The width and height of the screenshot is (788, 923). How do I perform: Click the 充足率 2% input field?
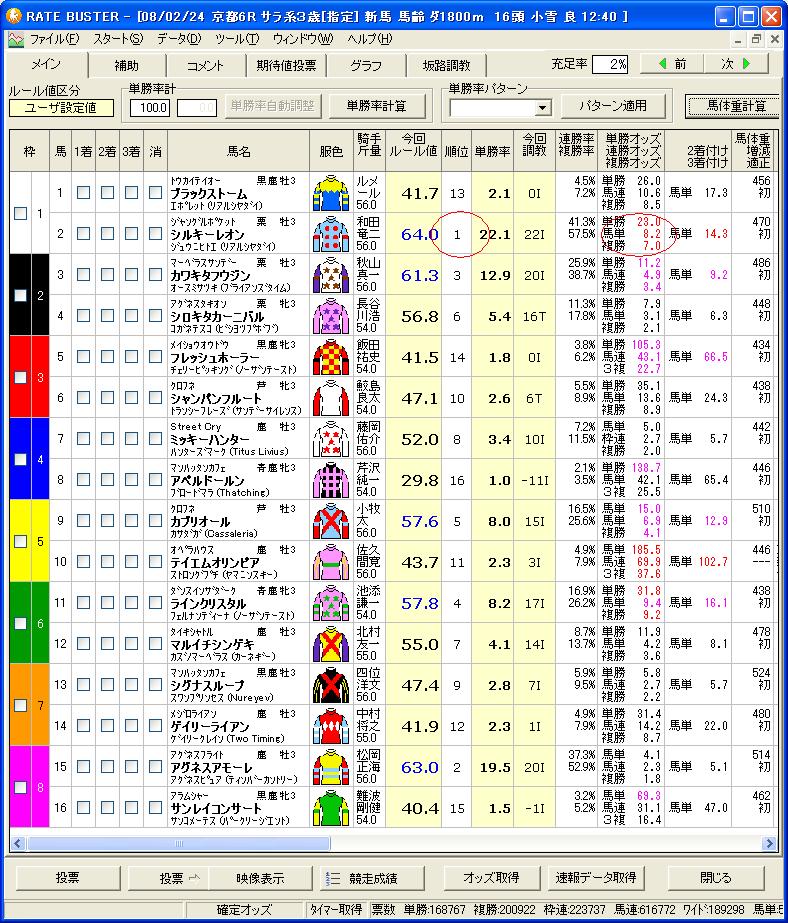click(610, 64)
